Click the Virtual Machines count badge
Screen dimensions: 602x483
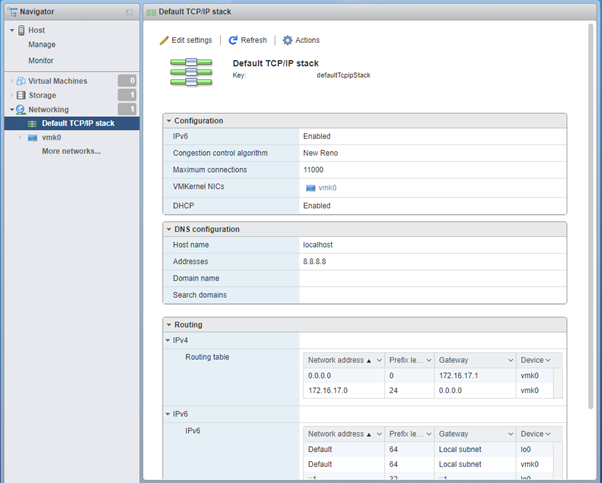click(127, 81)
